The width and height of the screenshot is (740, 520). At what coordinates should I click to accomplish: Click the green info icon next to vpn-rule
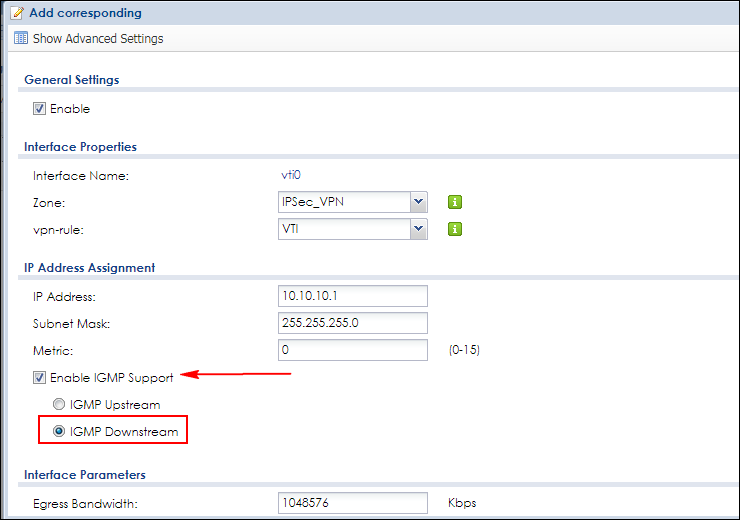[x=455, y=229]
